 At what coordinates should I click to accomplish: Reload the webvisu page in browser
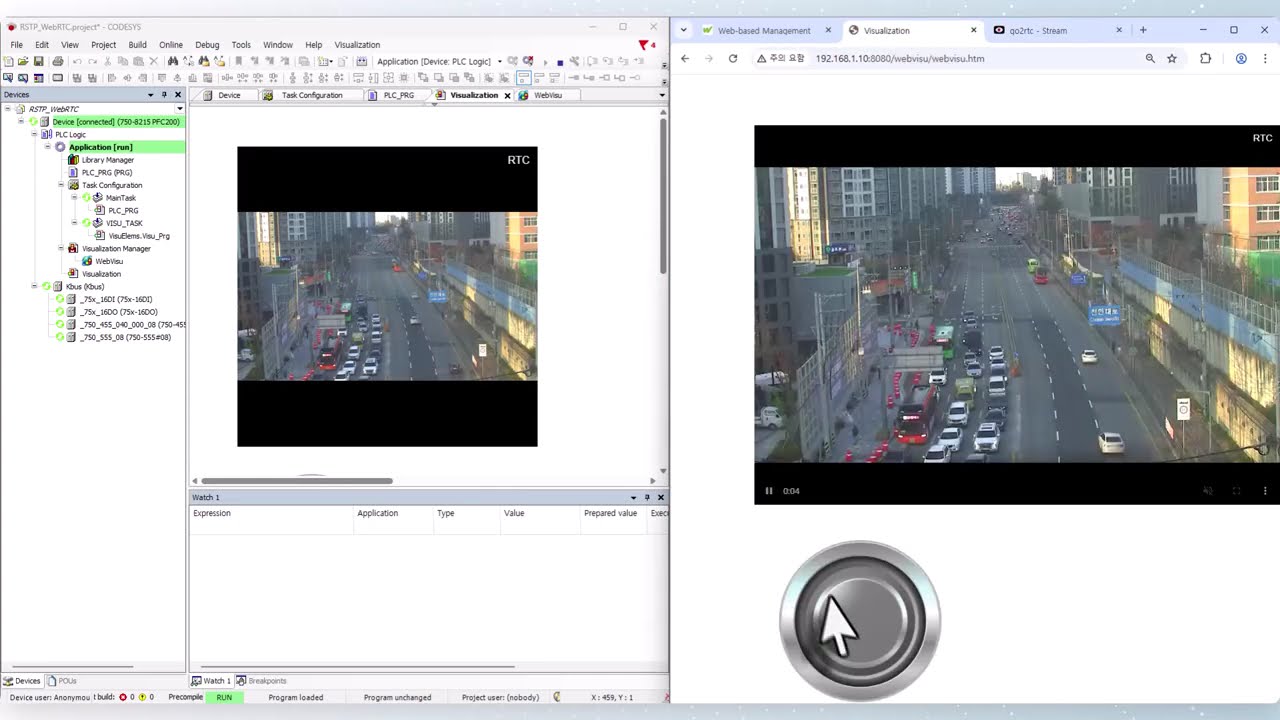point(733,58)
